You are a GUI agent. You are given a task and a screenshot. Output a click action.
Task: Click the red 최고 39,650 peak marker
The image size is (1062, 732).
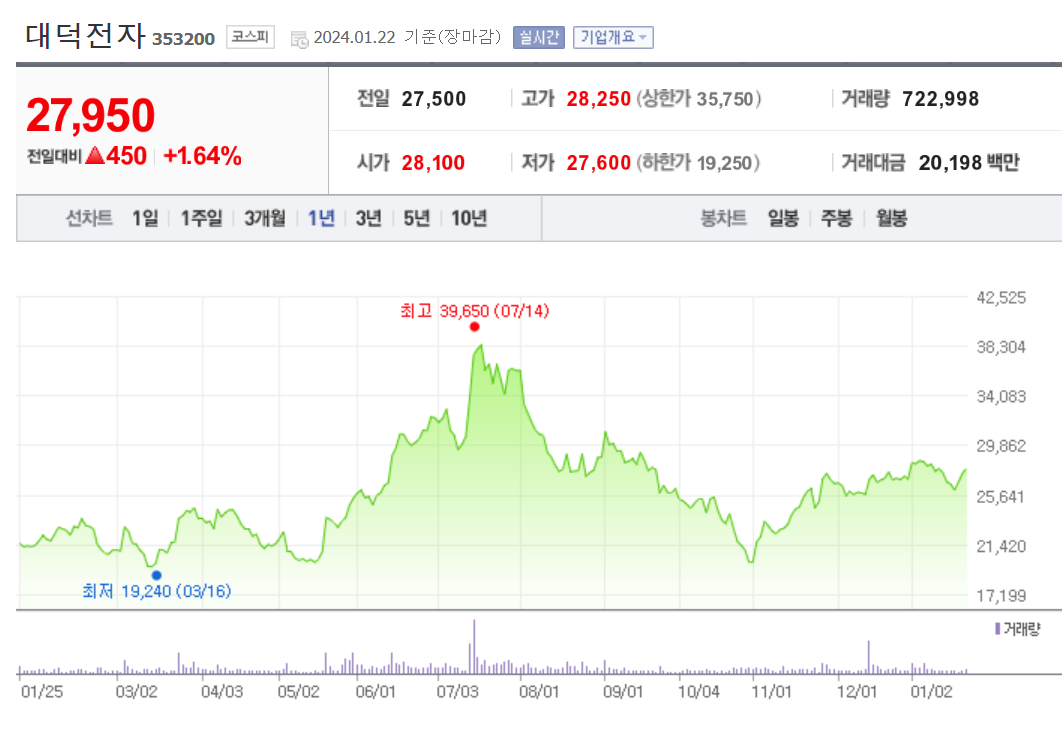point(474,327)
